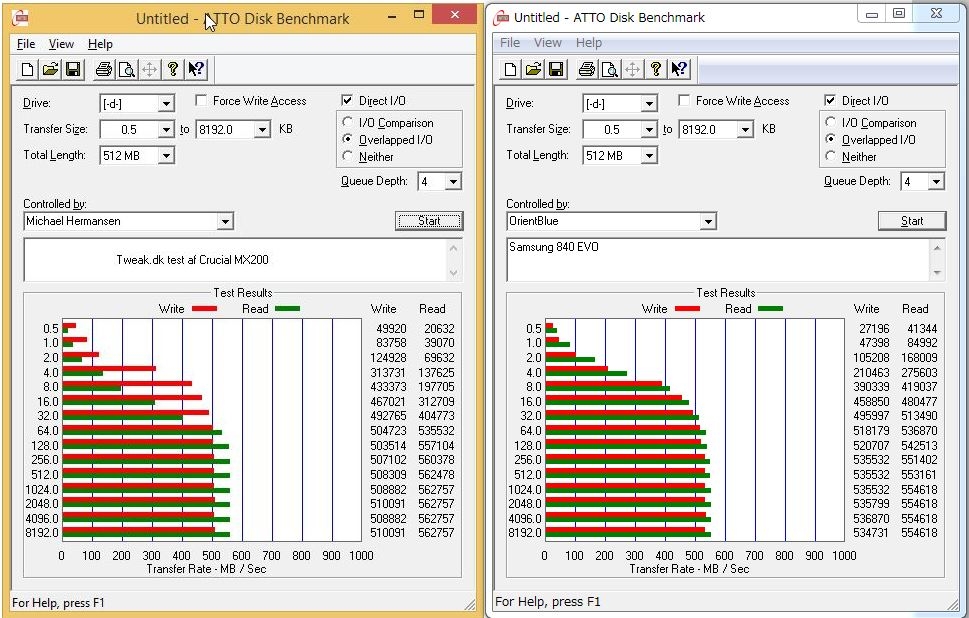969x618 pixels.
Task: Click Context Help arrow icon in left window toolbar
Action: pos(196,69)
